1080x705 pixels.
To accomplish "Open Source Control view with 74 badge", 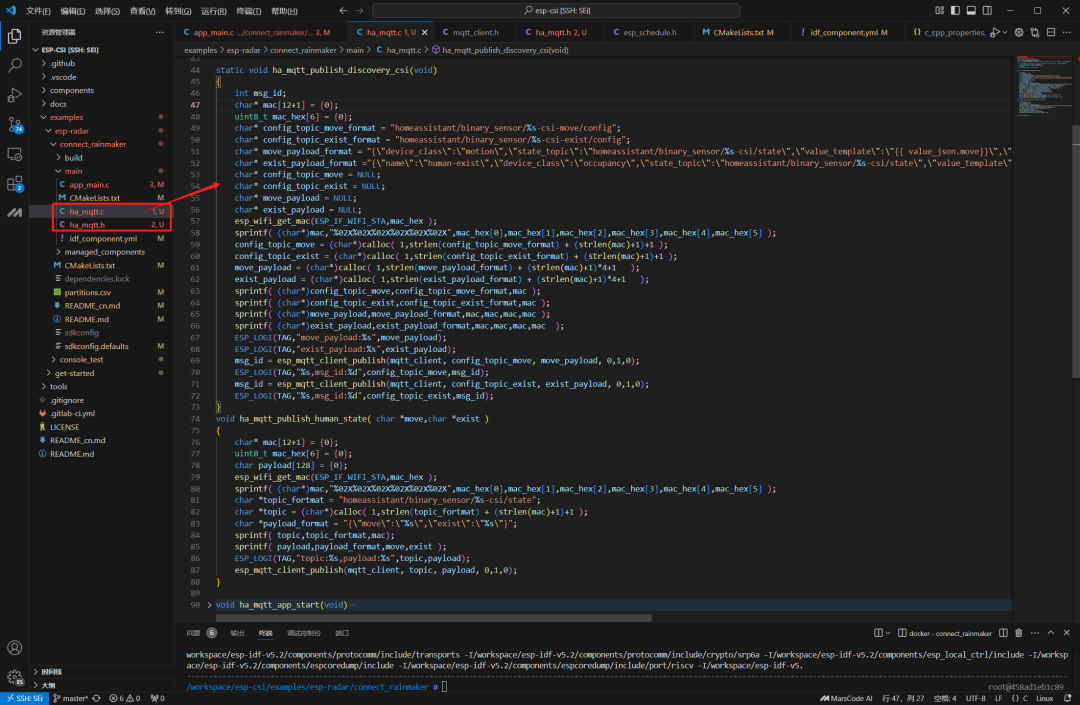I will point(15,125).
